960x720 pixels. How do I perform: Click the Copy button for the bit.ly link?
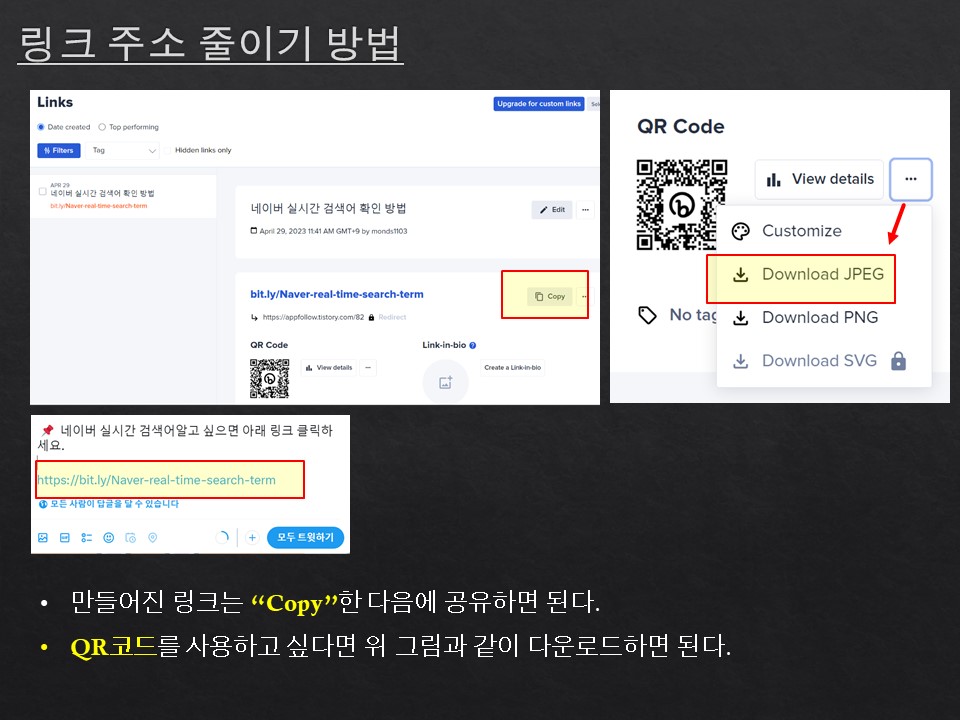tap(550, 296)
